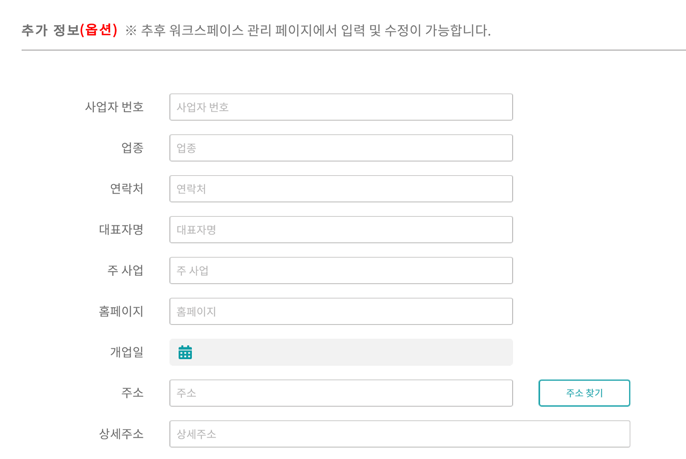Screen dimensions: 686x459
Task: Focus the 주 사업 input field
Action: pos(341,270)
